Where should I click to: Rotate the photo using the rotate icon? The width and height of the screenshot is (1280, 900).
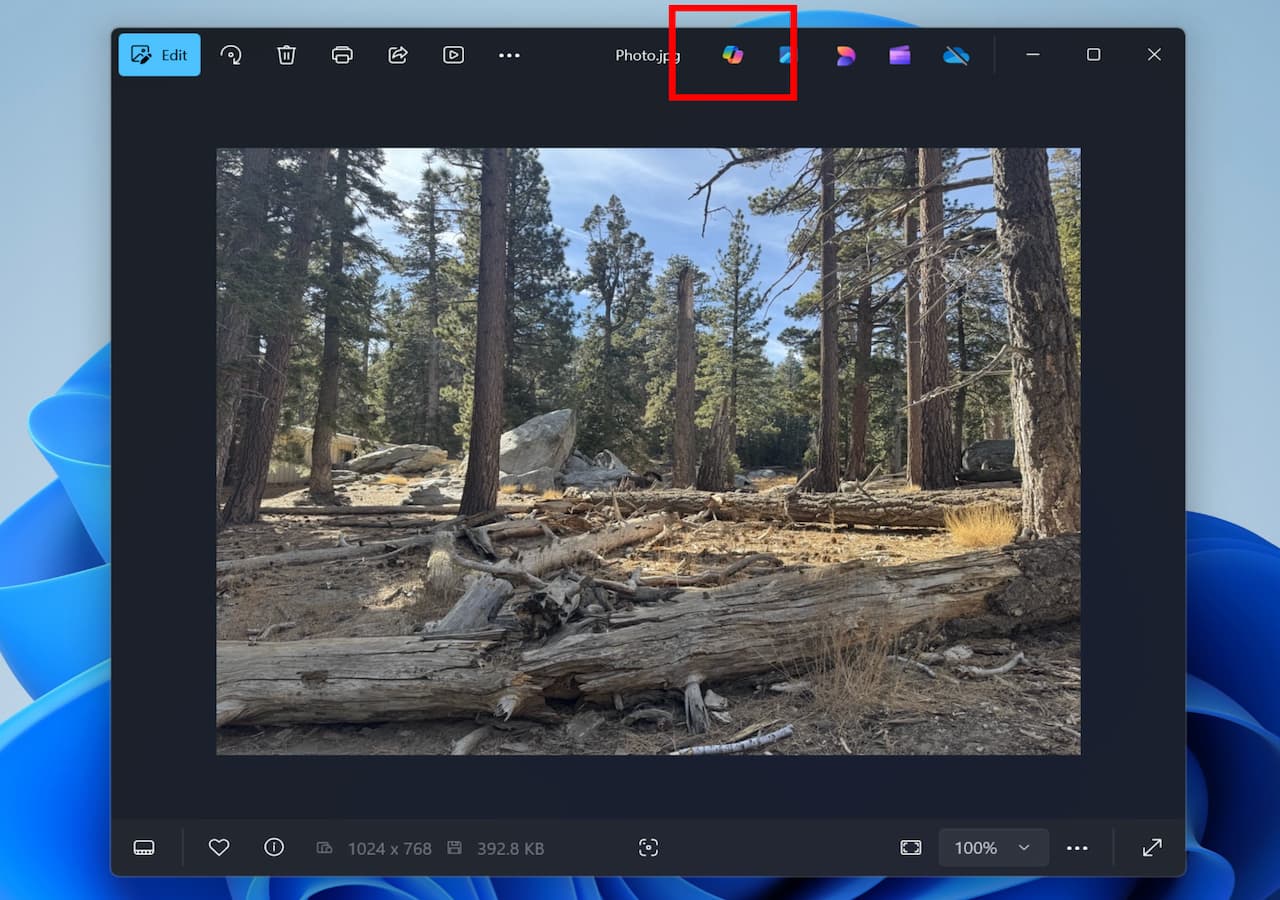231,55
